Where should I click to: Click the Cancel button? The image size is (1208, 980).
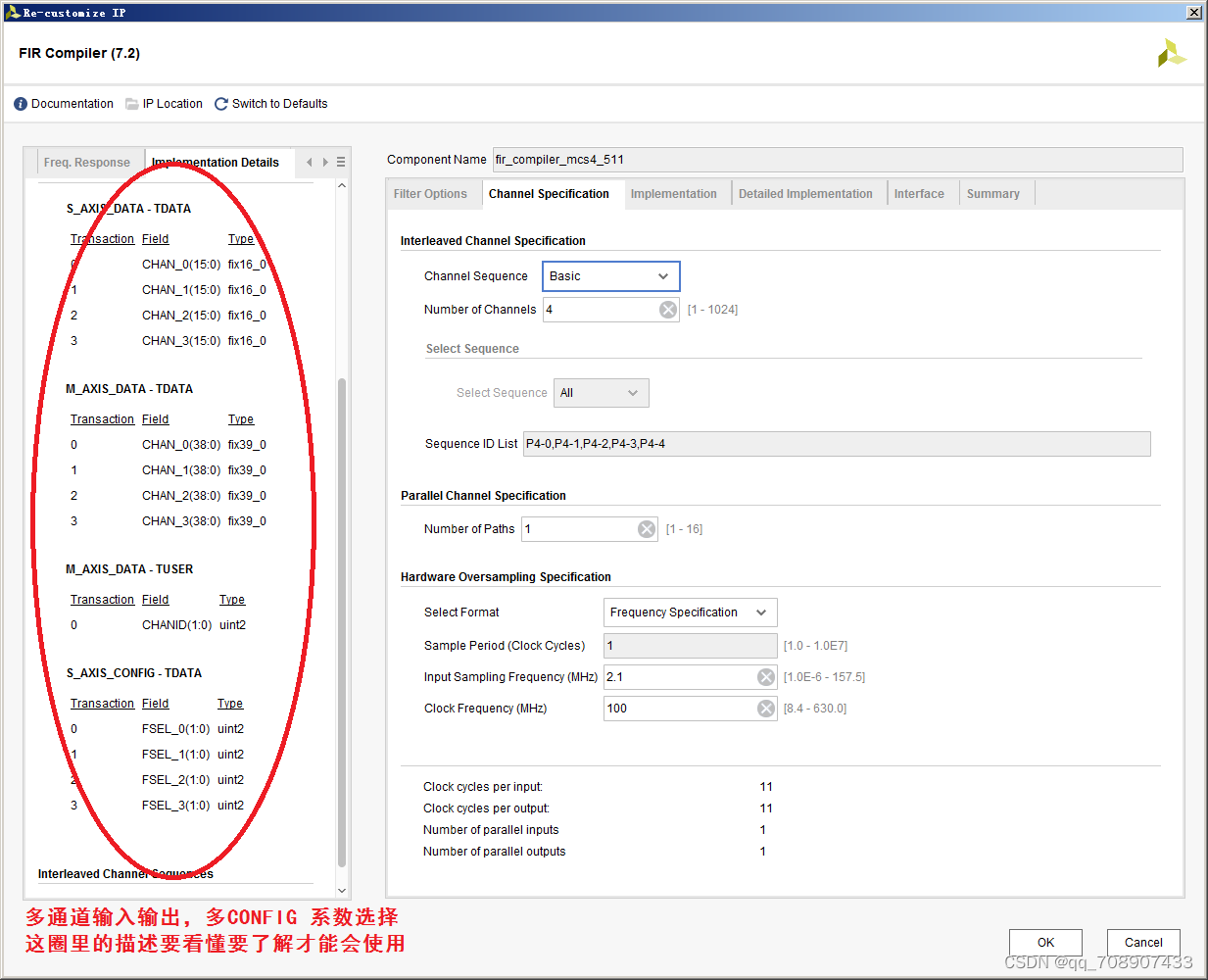(1142, 942)
